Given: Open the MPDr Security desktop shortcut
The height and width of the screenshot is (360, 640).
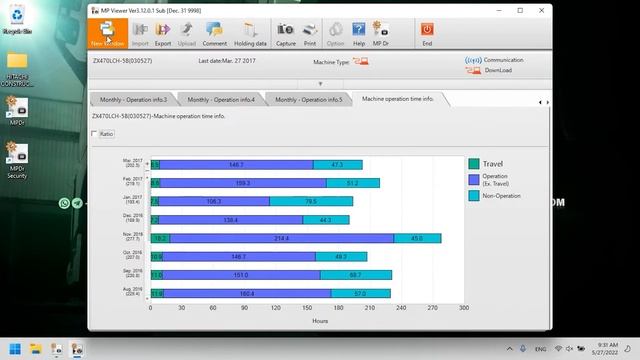Looking at the screenshot, I should point(17,160).
